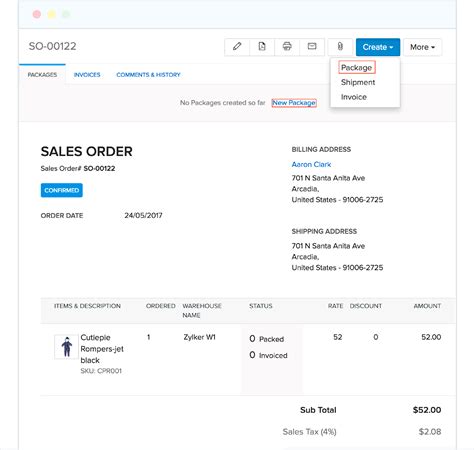Screen dimensions: 474x450
Task: Click the 0 Packed status
Action: click(x=267, y=339)
